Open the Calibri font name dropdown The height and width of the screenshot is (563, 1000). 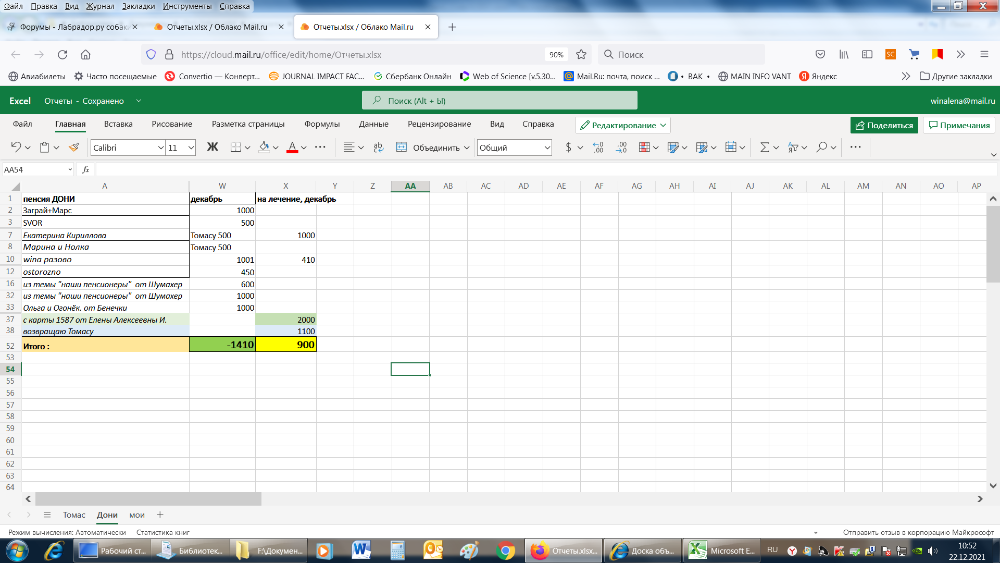(127, 147)
